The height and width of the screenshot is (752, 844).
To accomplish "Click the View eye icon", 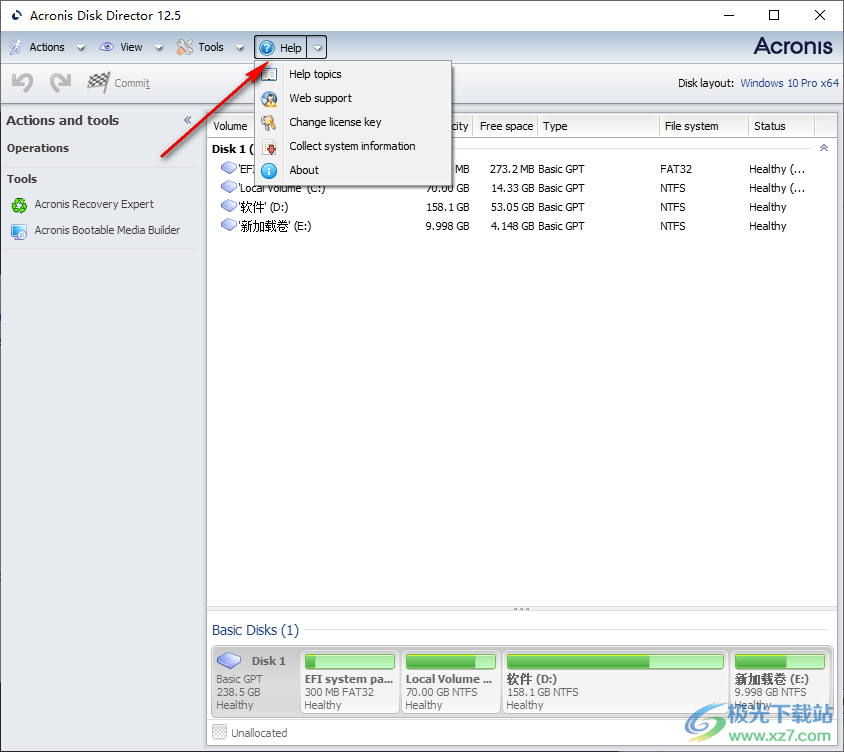I will point(107,47).
